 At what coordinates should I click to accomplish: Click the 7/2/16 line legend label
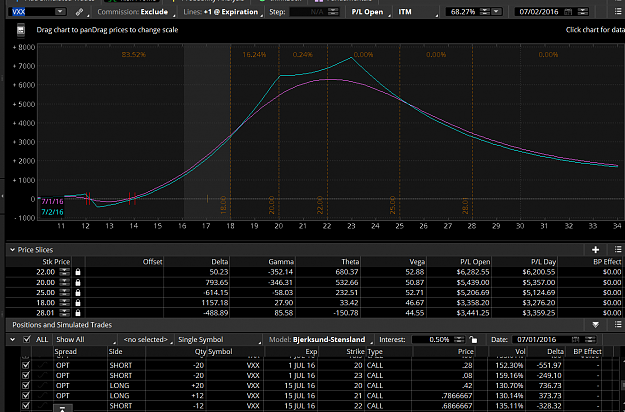[52, 212]
